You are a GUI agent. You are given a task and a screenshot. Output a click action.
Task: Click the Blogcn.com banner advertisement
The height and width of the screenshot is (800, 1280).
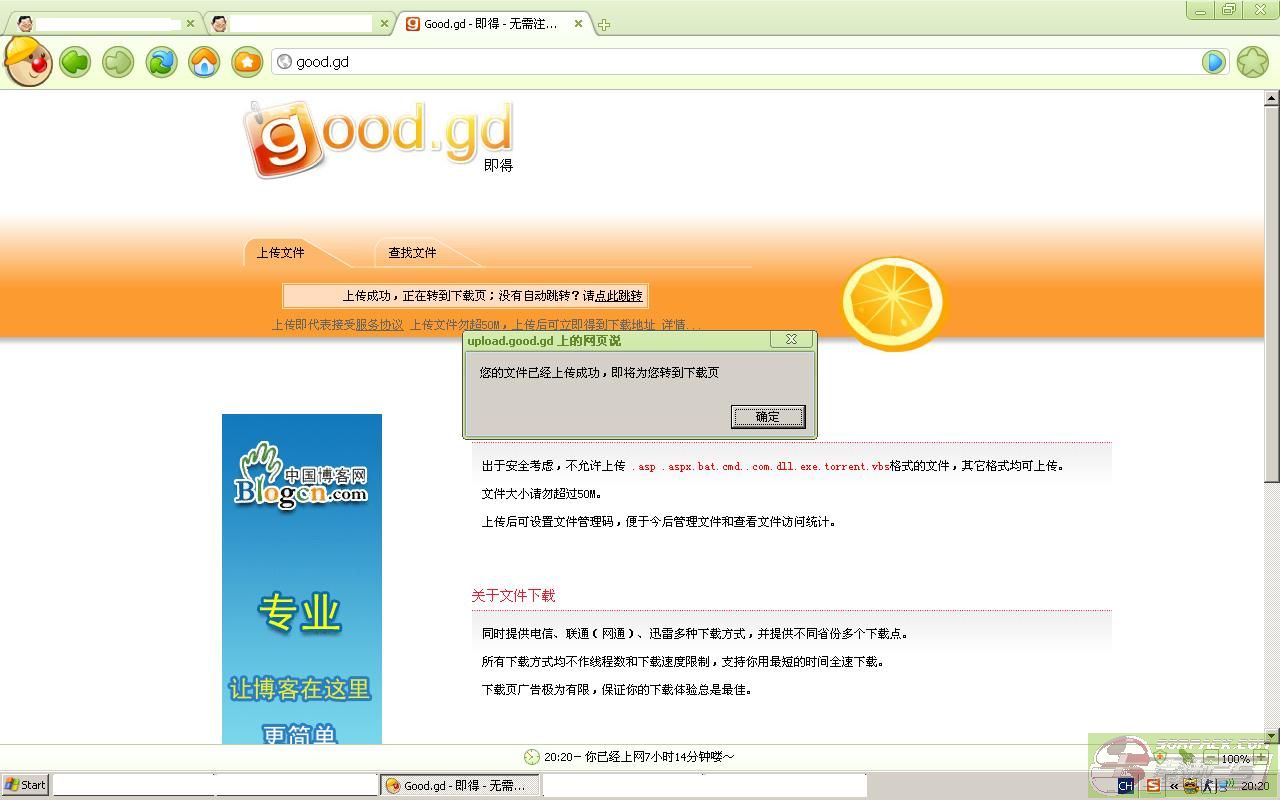coord(301,578)
